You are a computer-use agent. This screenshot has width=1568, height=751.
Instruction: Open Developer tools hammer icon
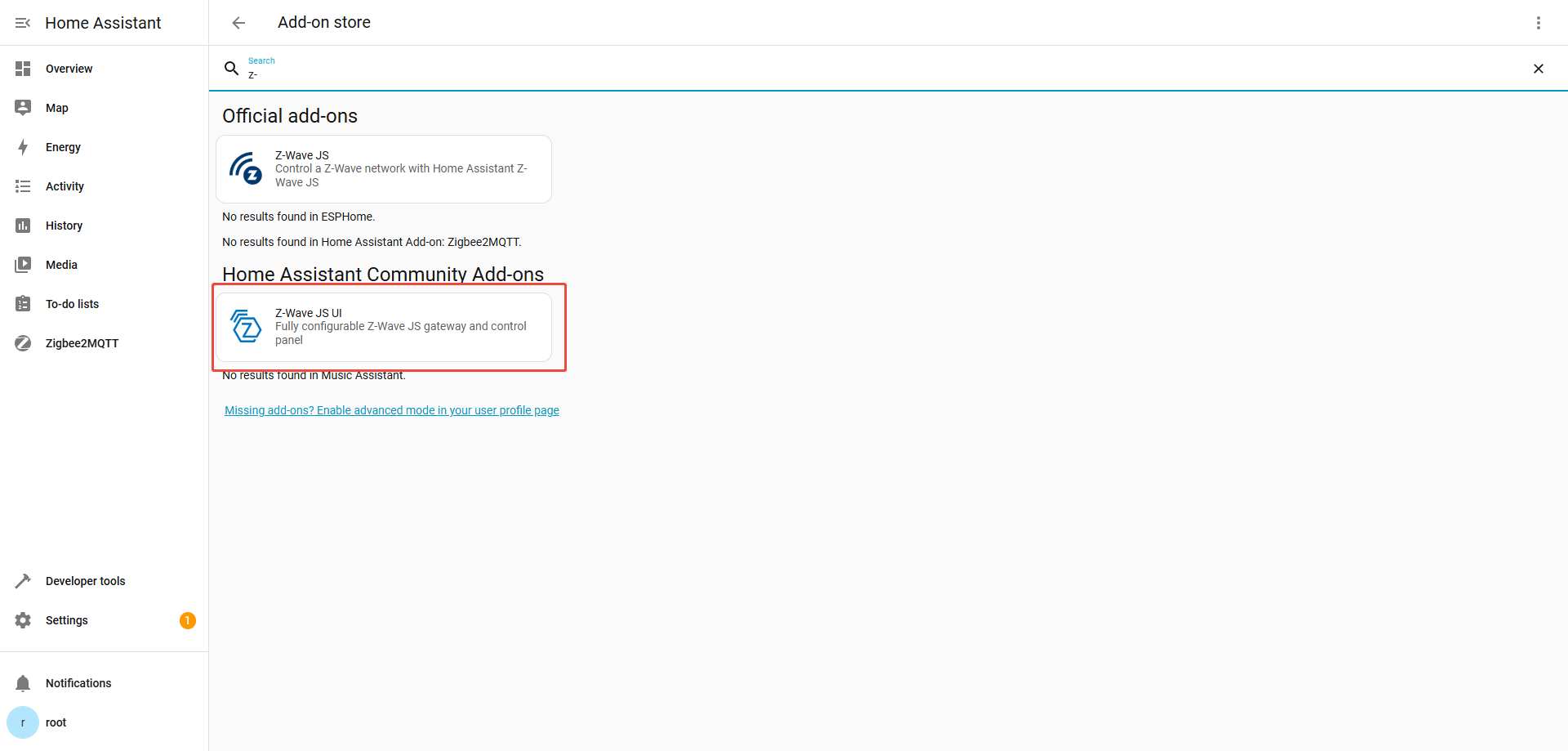pos(23,581)
